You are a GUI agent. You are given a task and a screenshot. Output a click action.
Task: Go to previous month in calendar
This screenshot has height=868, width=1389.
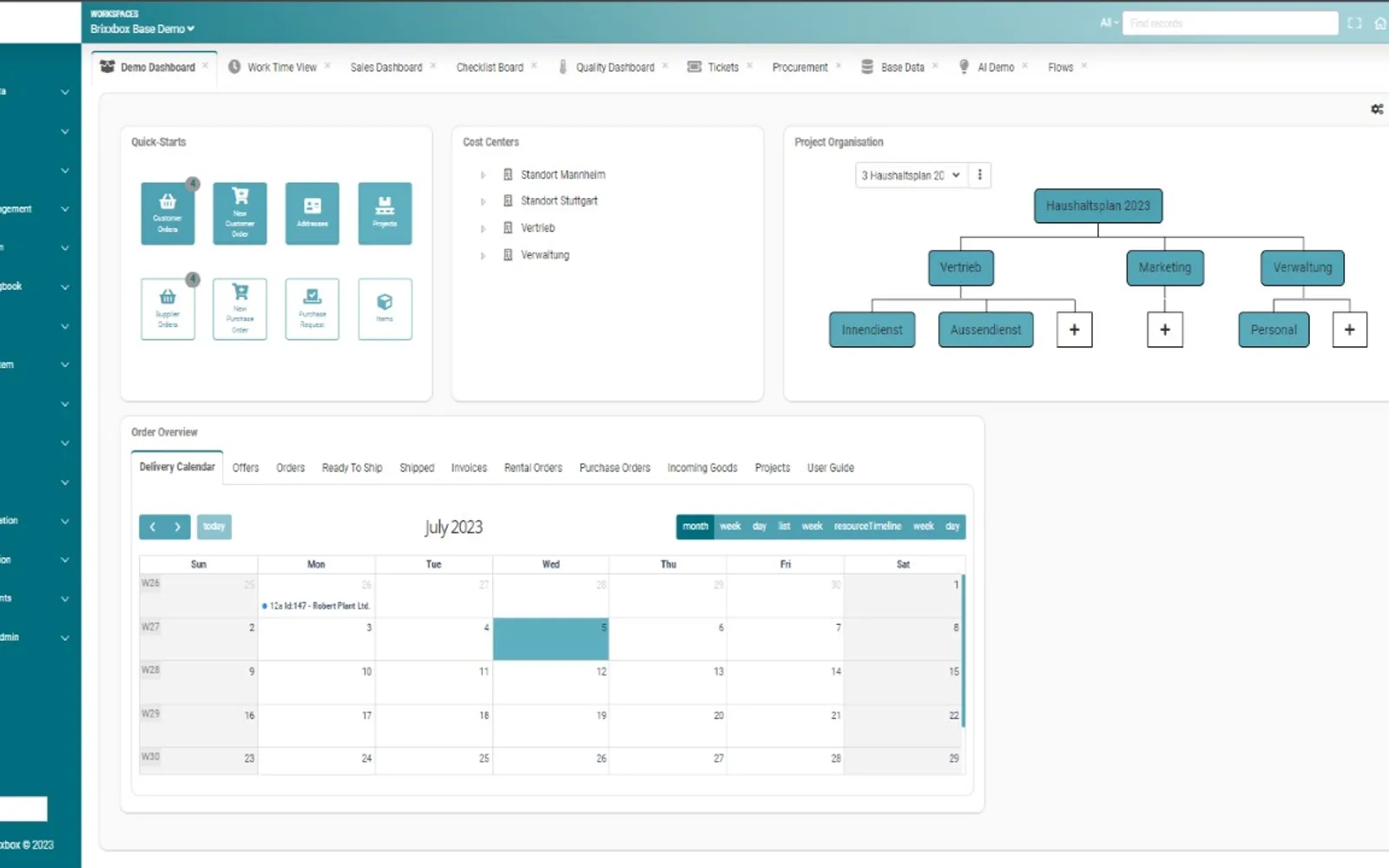tap(153, 527)
